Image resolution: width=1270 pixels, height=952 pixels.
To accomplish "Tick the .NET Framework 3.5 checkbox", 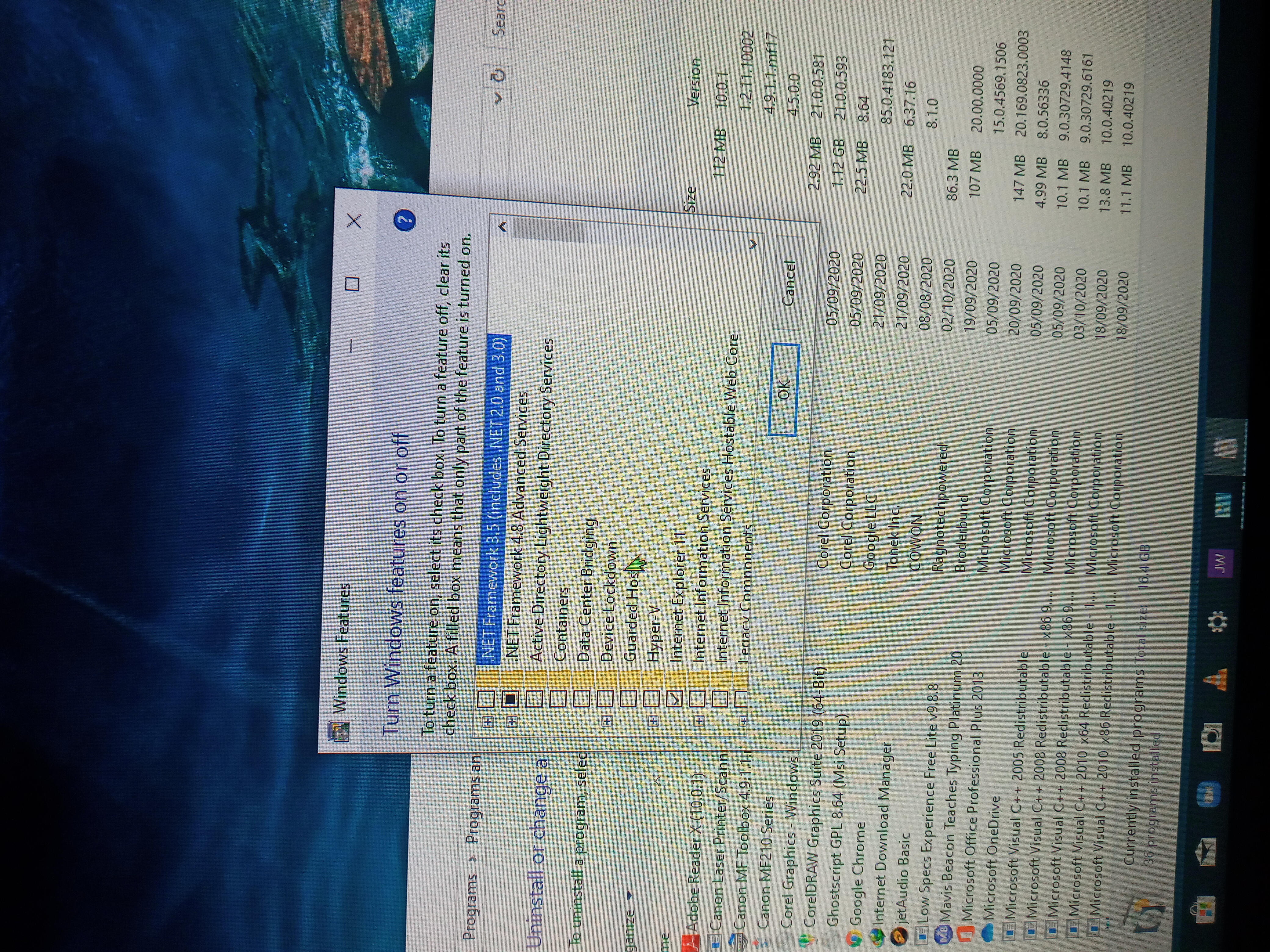I will [486, 698].
